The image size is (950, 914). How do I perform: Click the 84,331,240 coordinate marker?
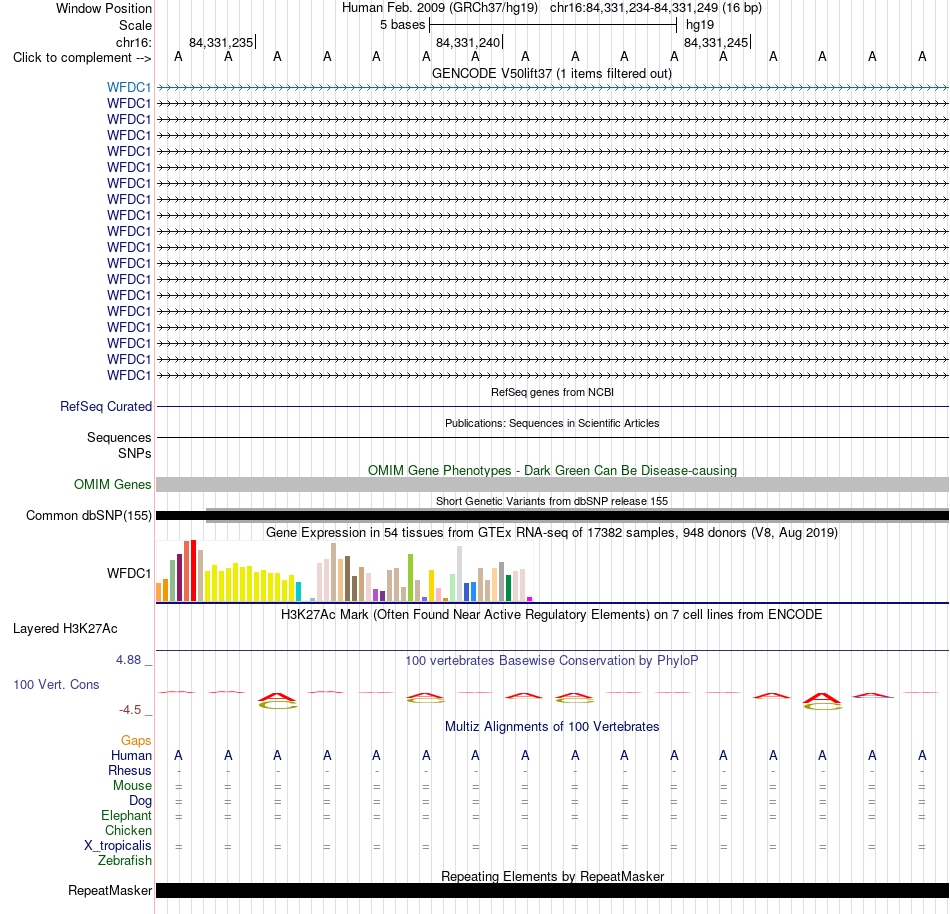(468, 42)
